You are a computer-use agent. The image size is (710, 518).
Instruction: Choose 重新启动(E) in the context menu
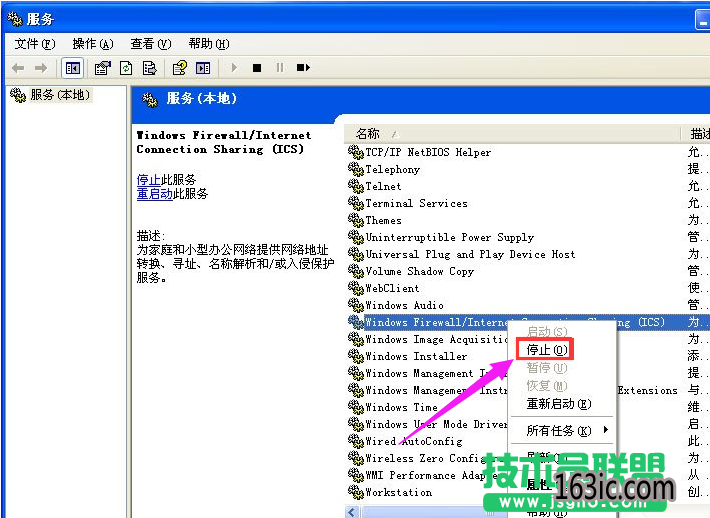click(x=559, y=403)
